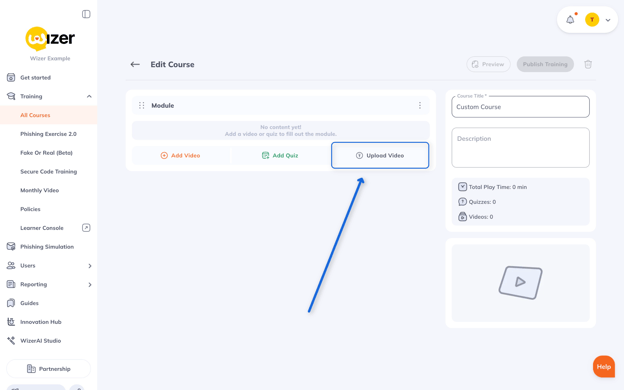The height and width of the screenshot is (390, 624).
Task: Click Learner Console external-link icon
Action: 86,228
